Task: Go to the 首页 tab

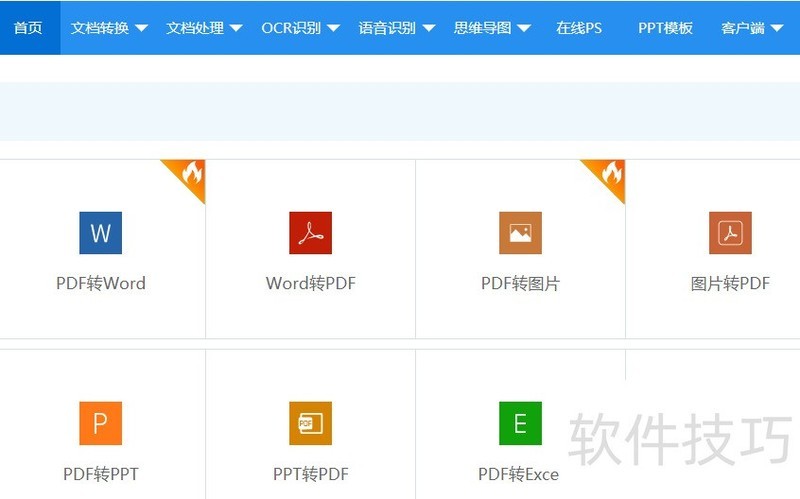Action: pos(28,28)
